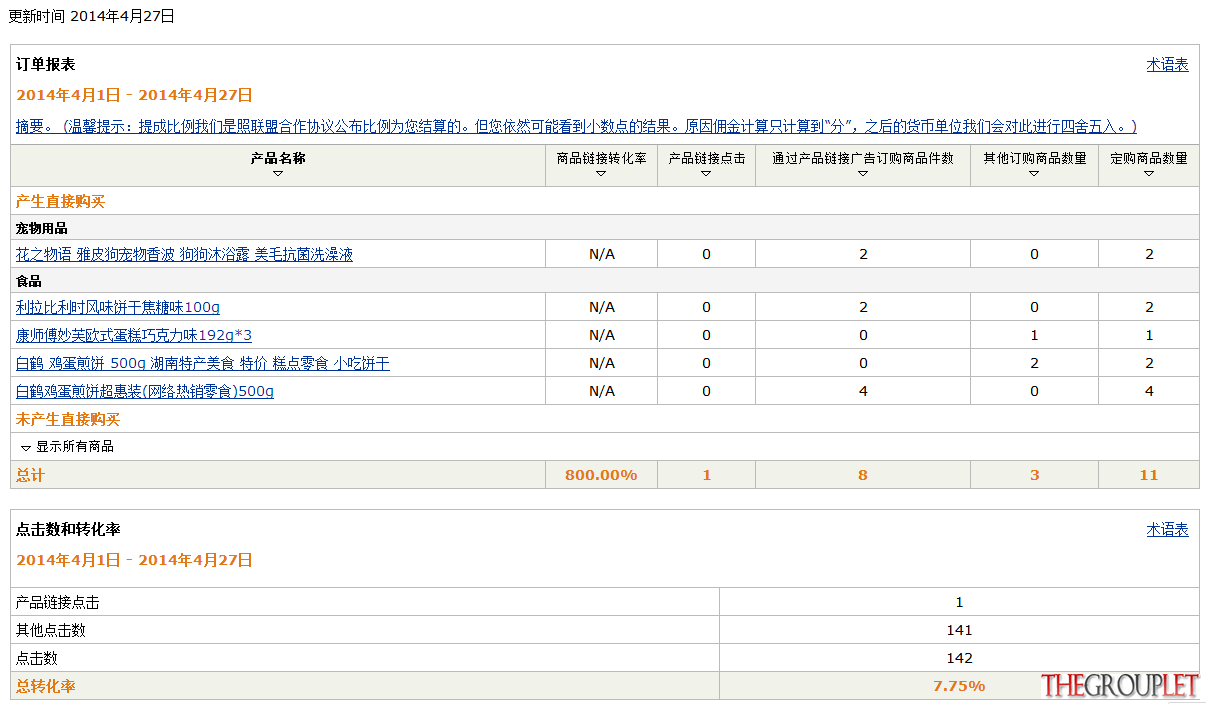Screen dimensions: 1206x704
Task: Open the 康师傅妙芙欧式蛋糕巧克力味192g*3 link
Action: click(x=134, y=335)
